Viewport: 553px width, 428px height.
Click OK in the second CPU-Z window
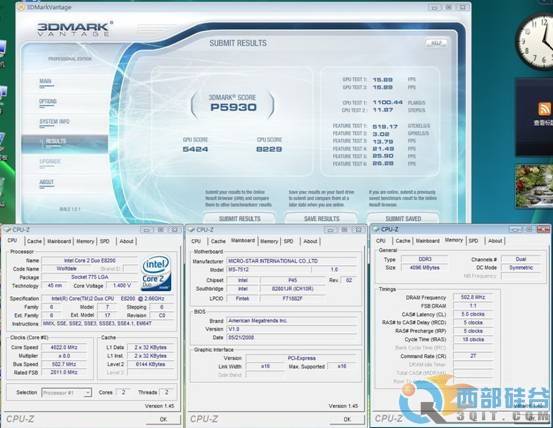point(347,419)
